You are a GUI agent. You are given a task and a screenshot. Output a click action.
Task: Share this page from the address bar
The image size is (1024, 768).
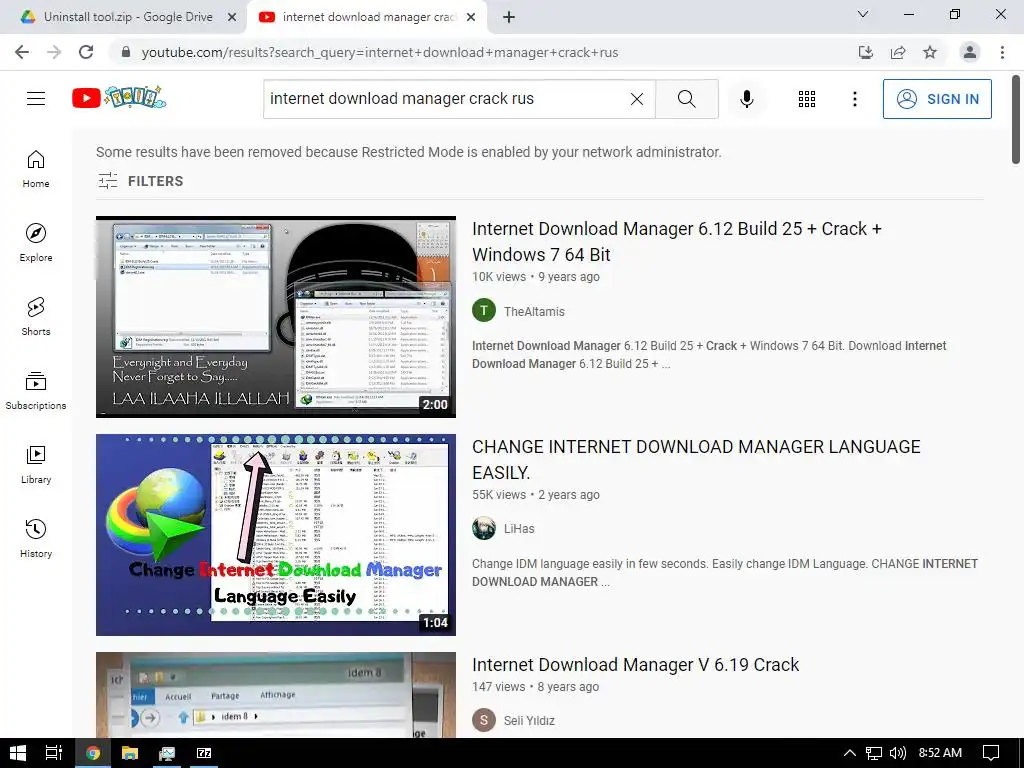tap(898, 52)
